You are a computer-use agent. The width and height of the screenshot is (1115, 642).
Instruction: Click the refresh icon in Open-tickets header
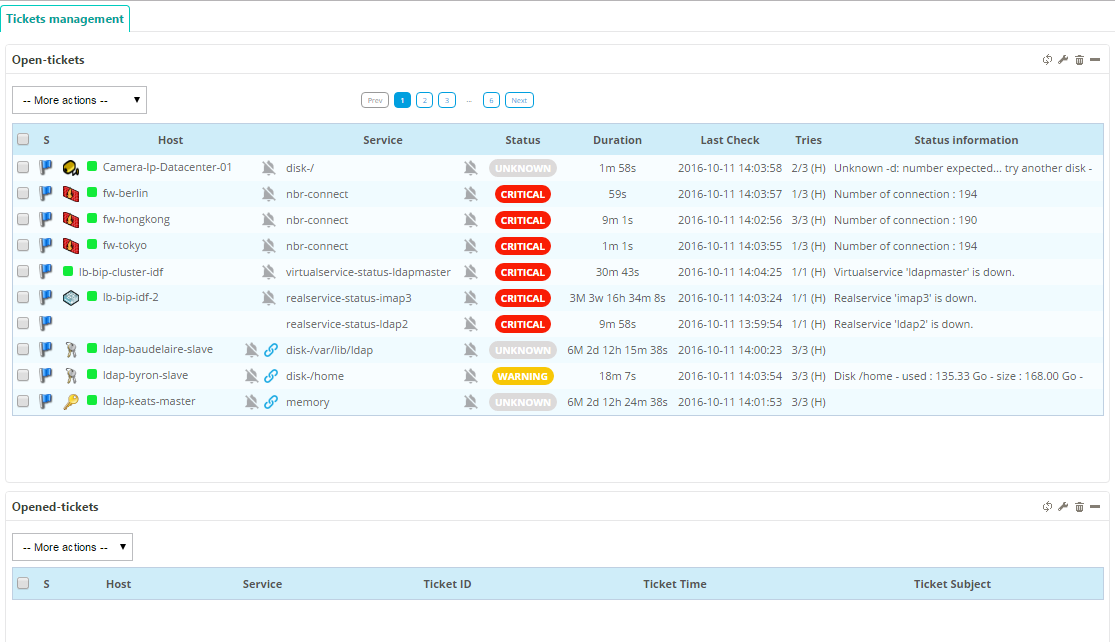[1047, 60]
